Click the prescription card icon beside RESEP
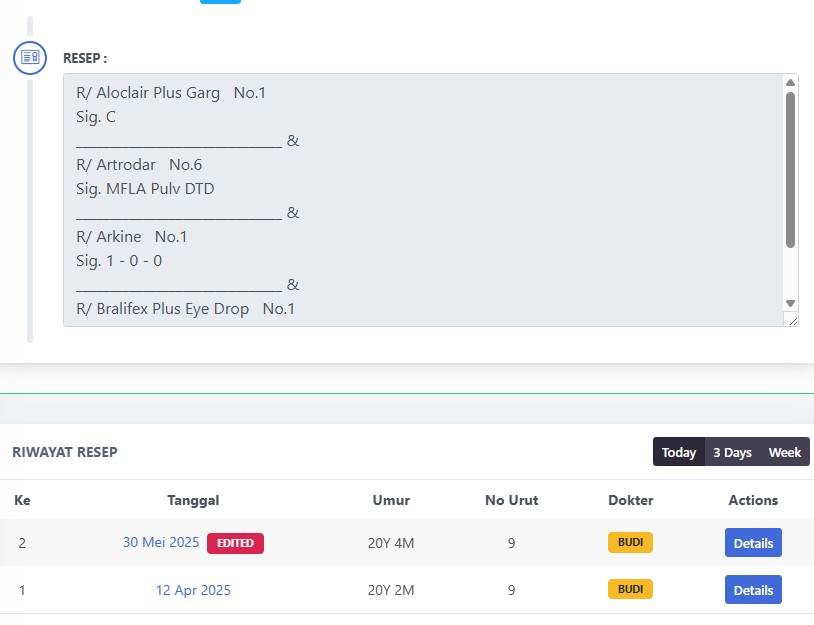 pos(30,58)
